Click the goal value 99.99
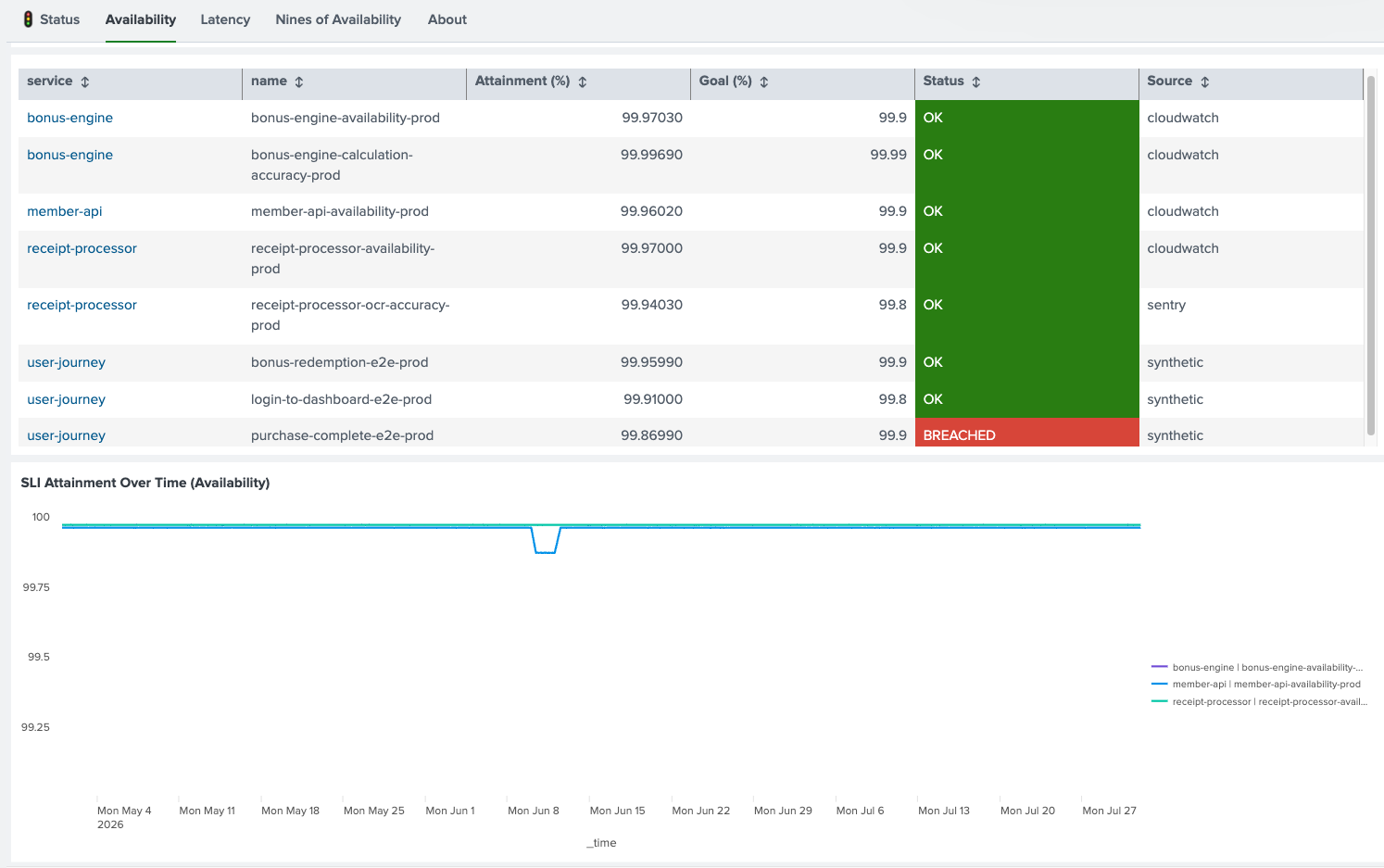This screenshot has height=868, width=1384. point(888,155)
